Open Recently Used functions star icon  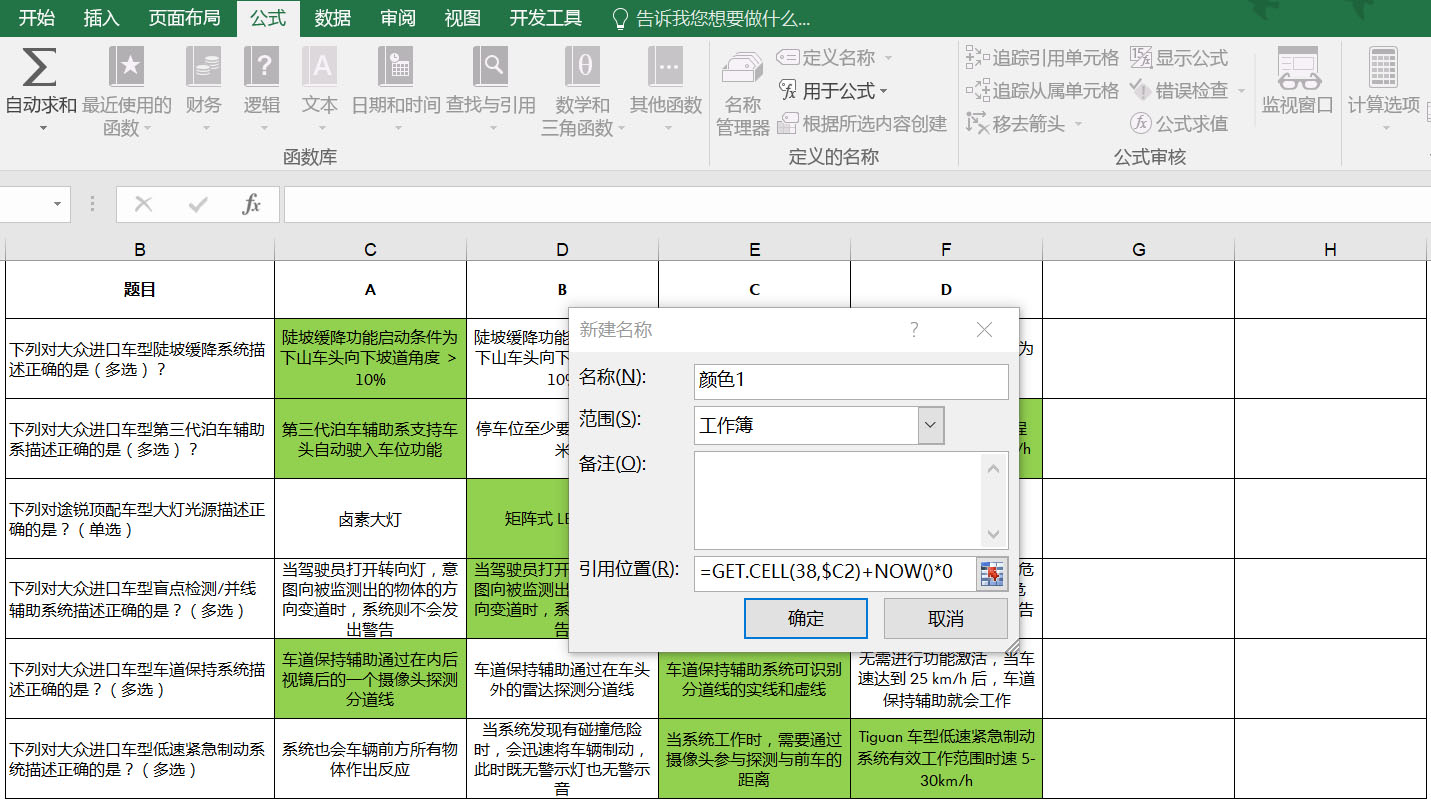[127, 67]
